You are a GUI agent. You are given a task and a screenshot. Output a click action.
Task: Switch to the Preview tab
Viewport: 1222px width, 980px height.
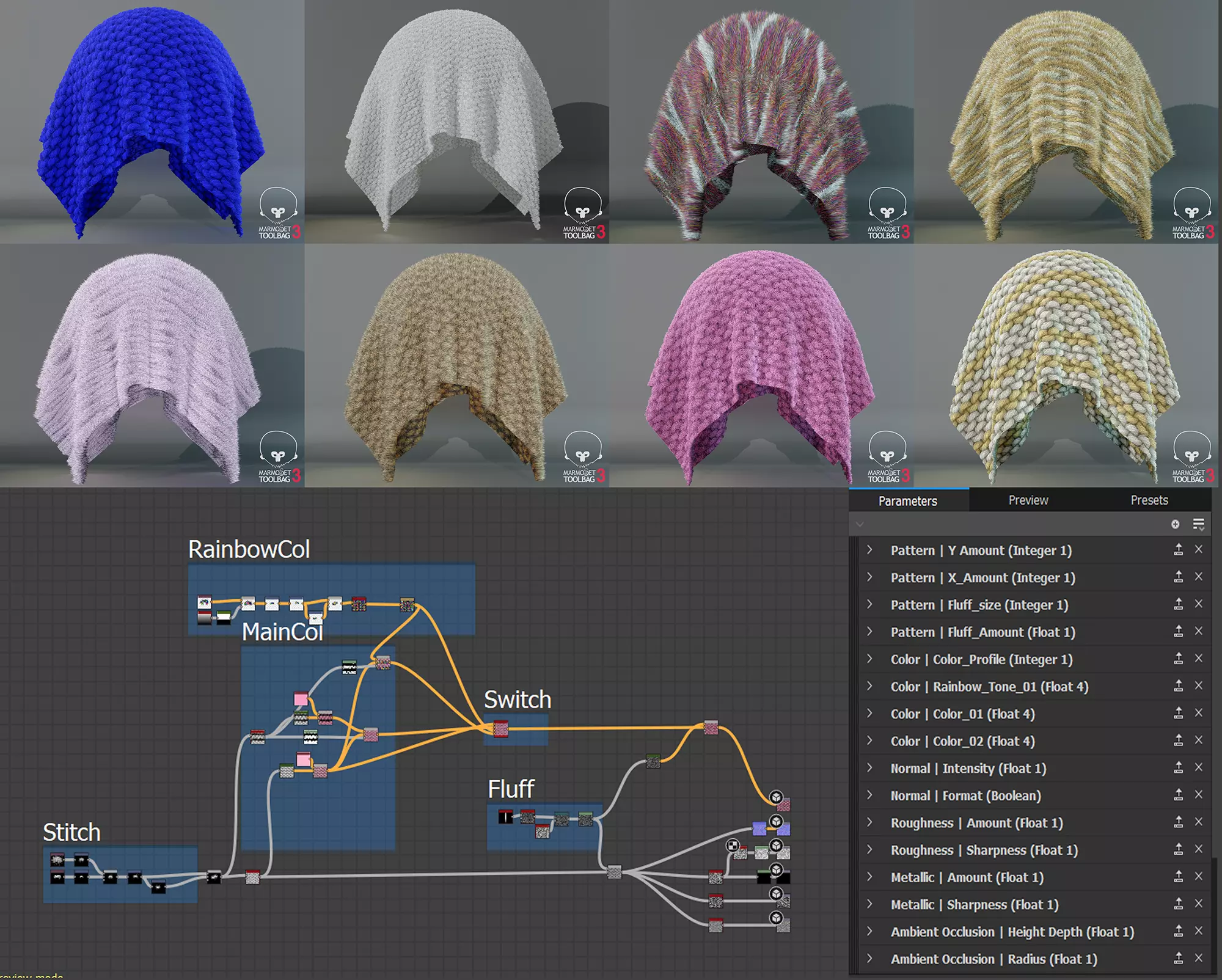[x=1028, y=500]
